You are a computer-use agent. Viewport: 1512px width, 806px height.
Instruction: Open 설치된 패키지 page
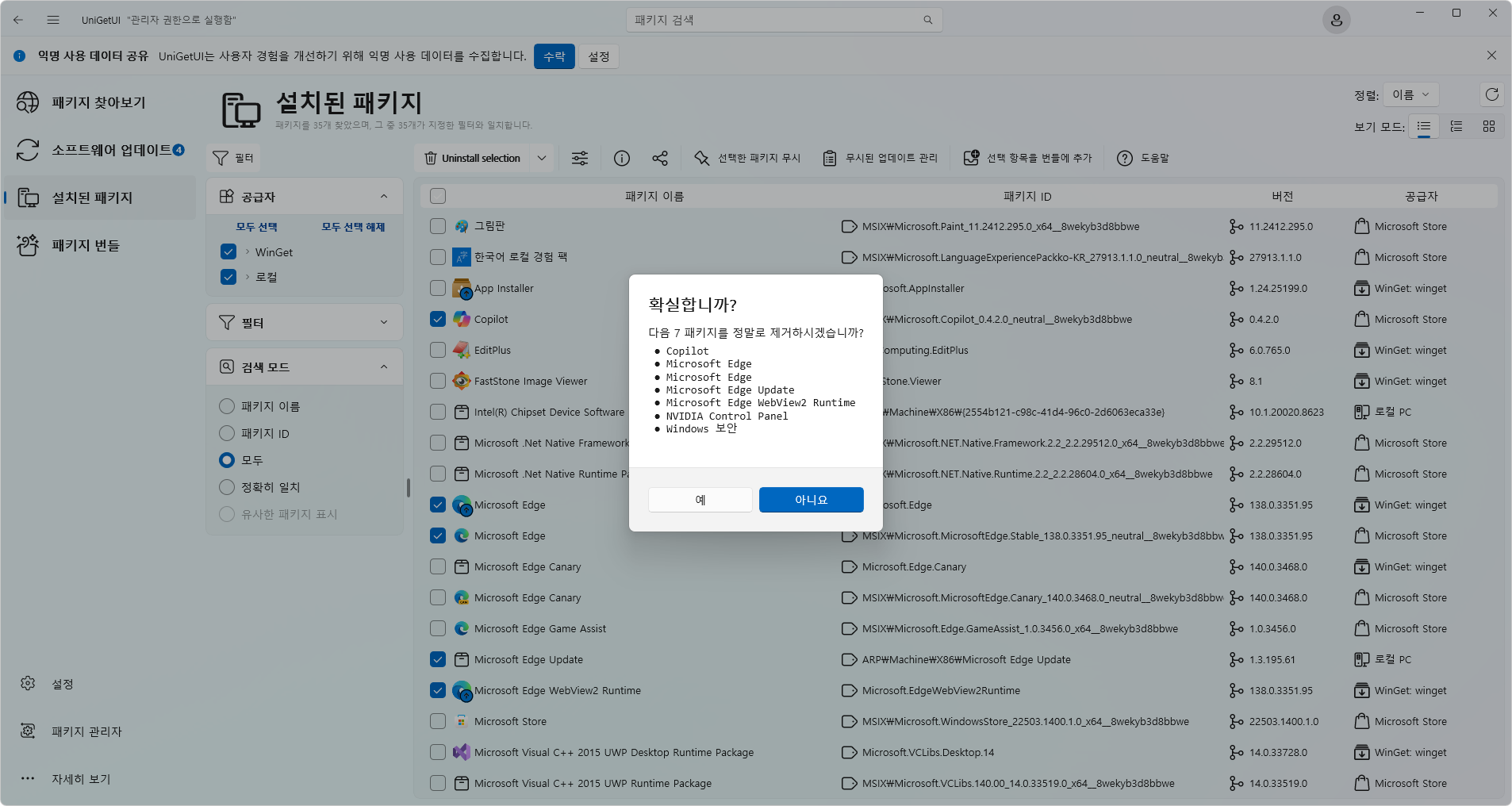tap(100, 198)
